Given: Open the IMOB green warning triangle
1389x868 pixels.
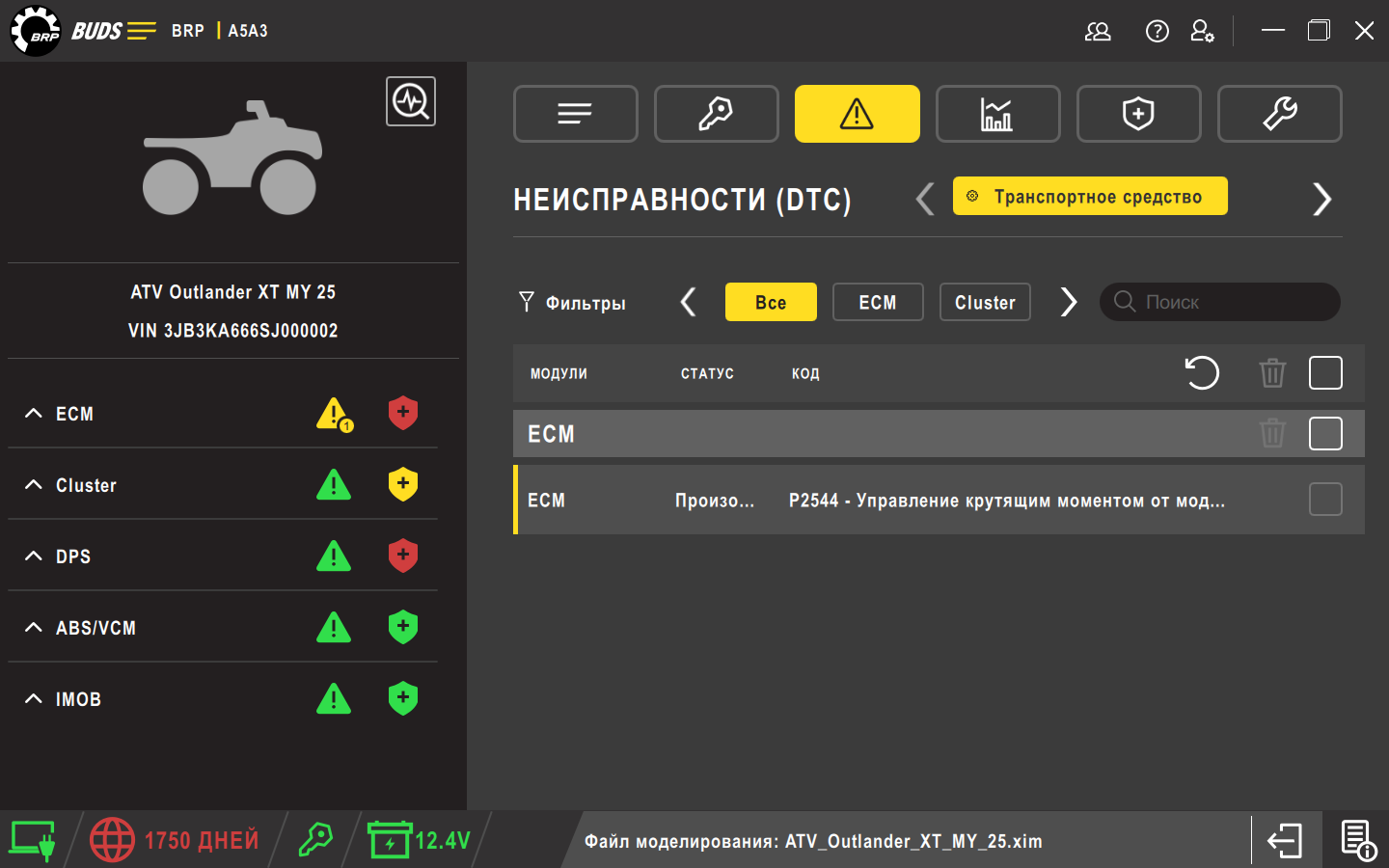Looking at the screenshot, I should pyautogui.click(x=334, y=698).
